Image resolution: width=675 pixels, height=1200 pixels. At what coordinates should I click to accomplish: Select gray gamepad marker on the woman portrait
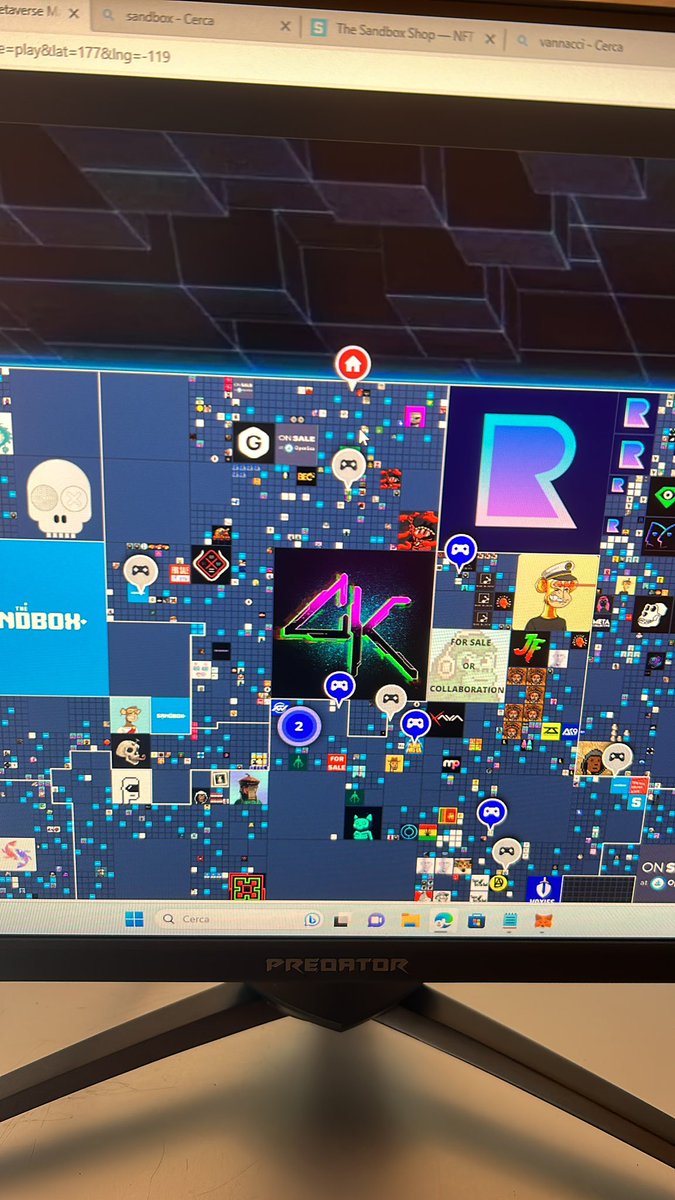(617, 757)
